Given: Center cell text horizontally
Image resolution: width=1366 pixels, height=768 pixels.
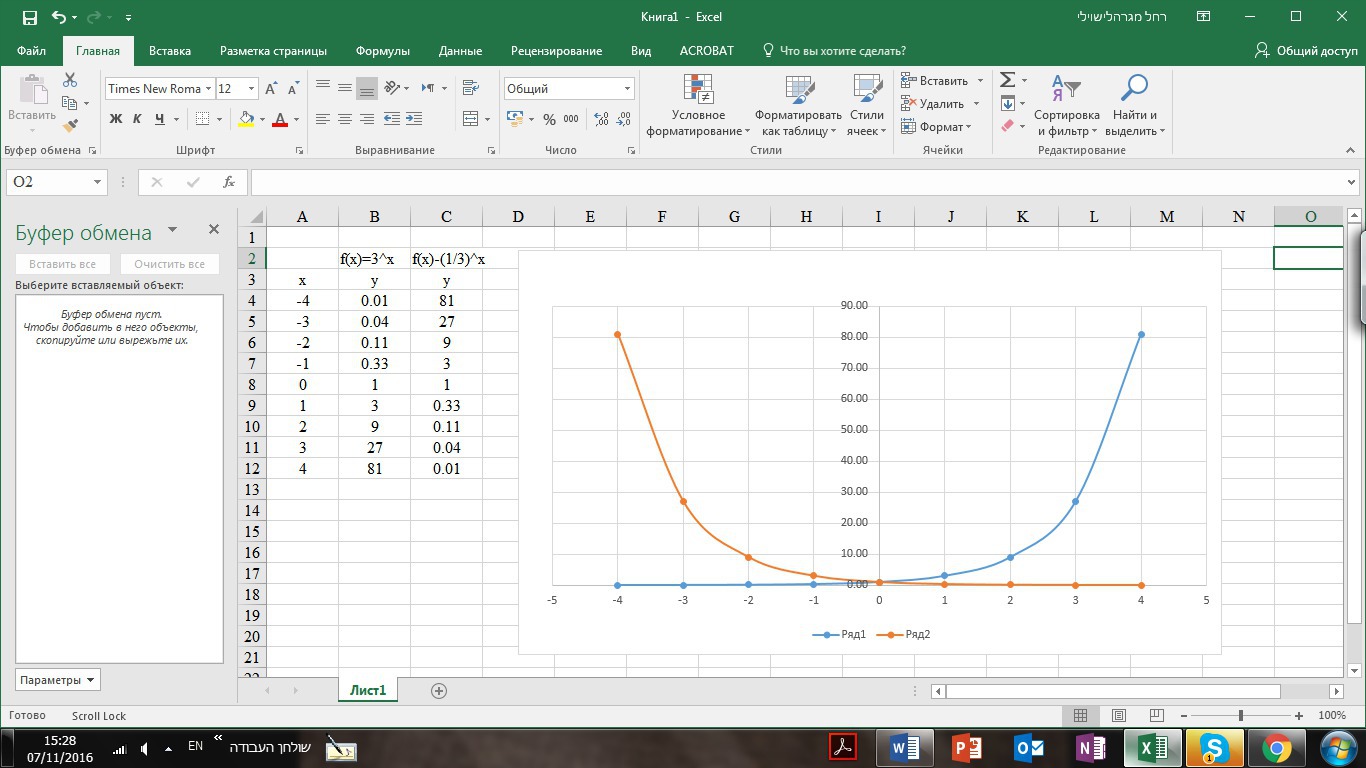Looking at the screenshot, I should click(x=345, y=119).
